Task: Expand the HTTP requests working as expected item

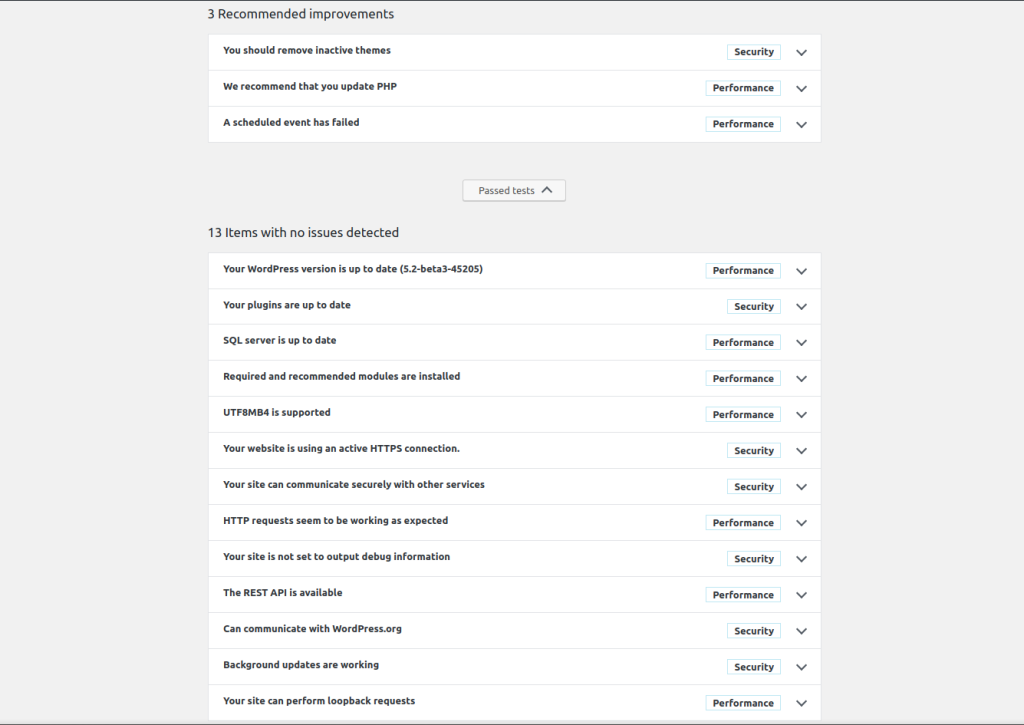Action: (x=801, y=522)
